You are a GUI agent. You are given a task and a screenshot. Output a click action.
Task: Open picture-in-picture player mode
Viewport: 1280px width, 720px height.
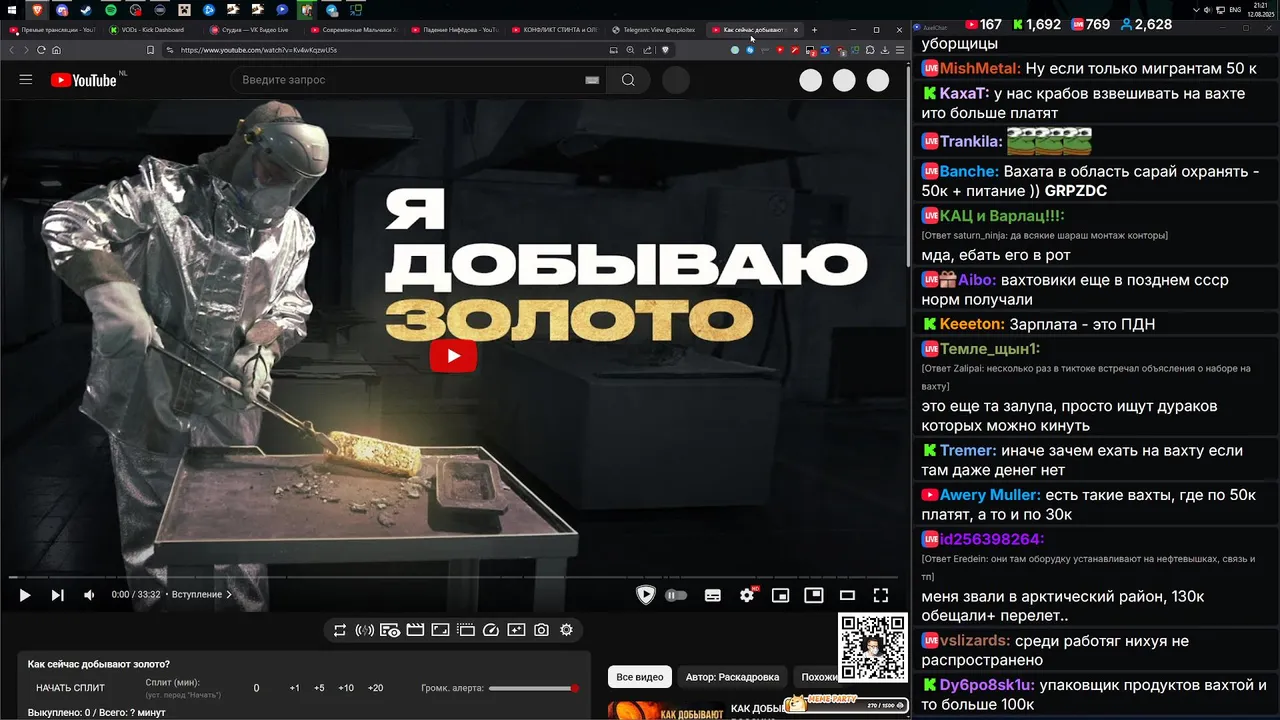(814, 595)
